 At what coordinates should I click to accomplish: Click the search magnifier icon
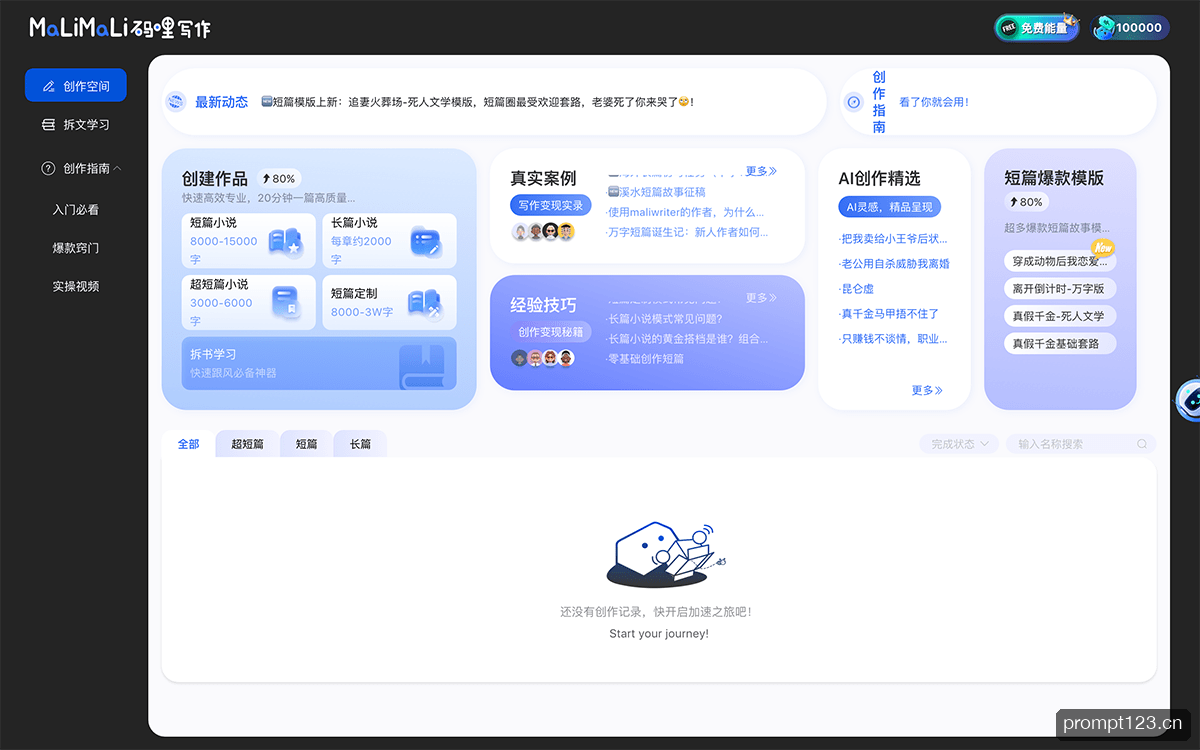point(1142,444)
